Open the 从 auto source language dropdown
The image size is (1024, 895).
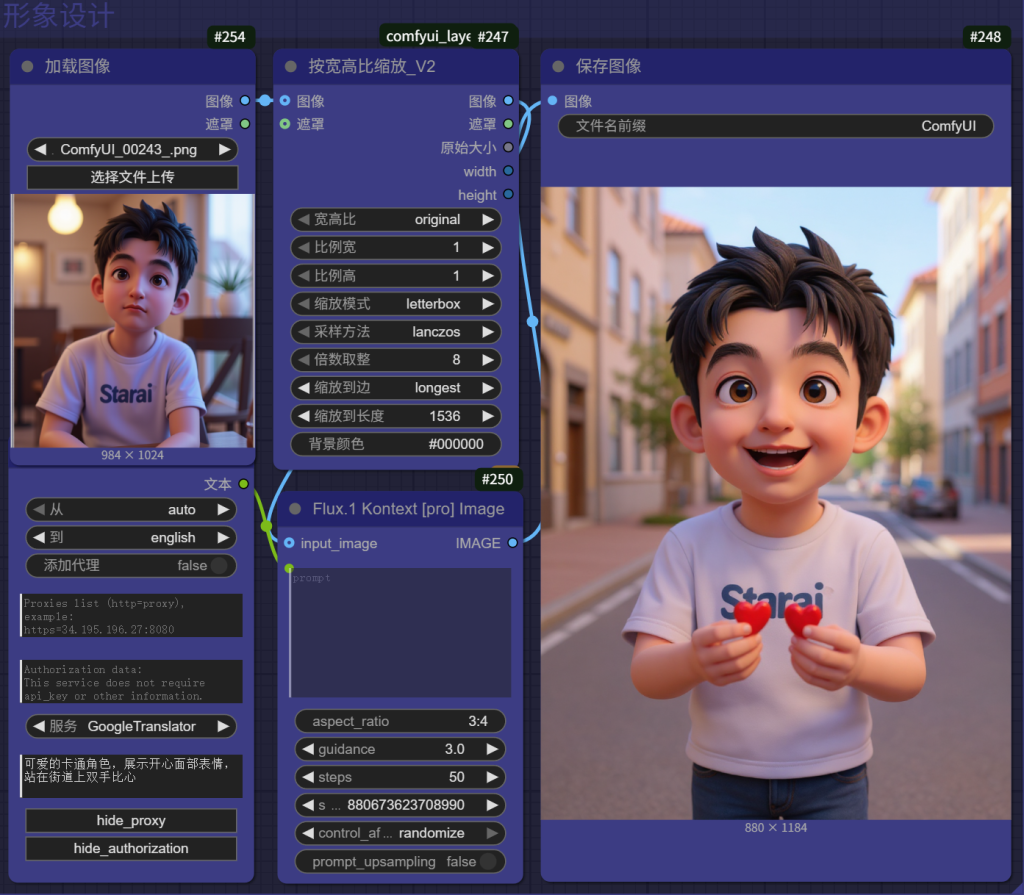coord(131,510)
